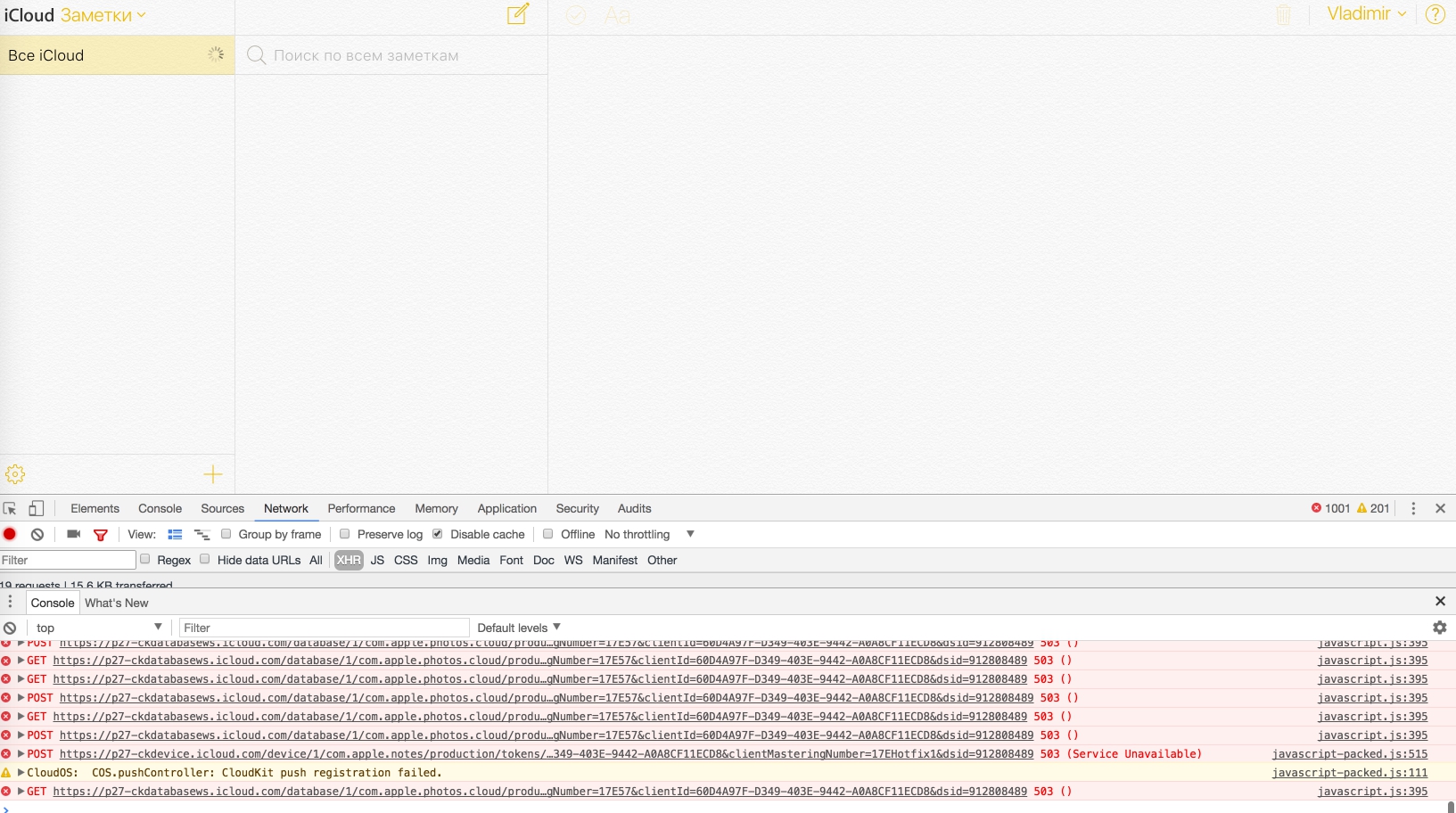The image size is (1456, 813).
Task: Switch to the Sources tab
Action: (222, 508)
